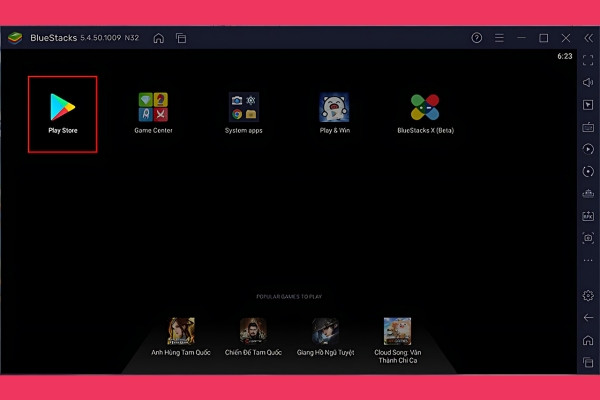Click the BlueStacks logo in the title bar
The height and width of the screenshot is (400, 600).
pyautogui.click(x=15, y=38)
